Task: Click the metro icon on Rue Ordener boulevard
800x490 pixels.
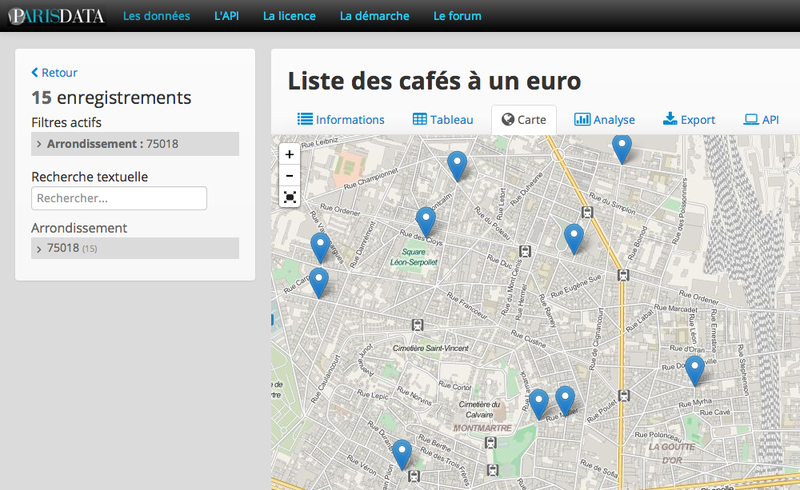Action: pyautogui.click(x=623, y=275)
